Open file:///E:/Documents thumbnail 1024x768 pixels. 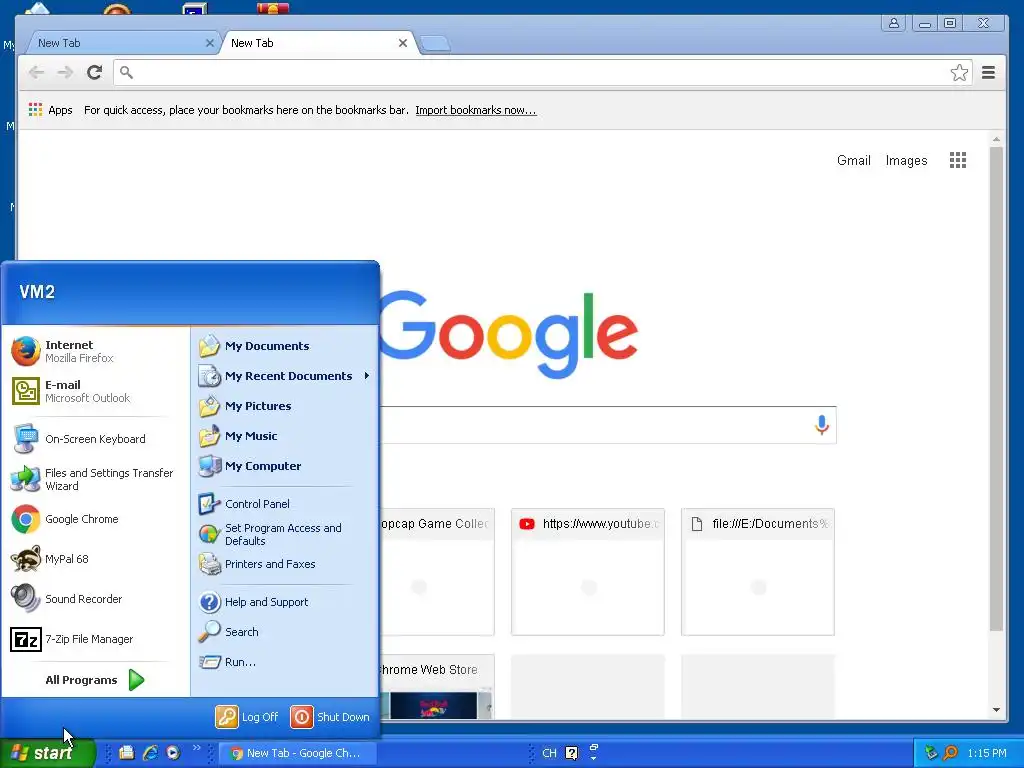758,572
